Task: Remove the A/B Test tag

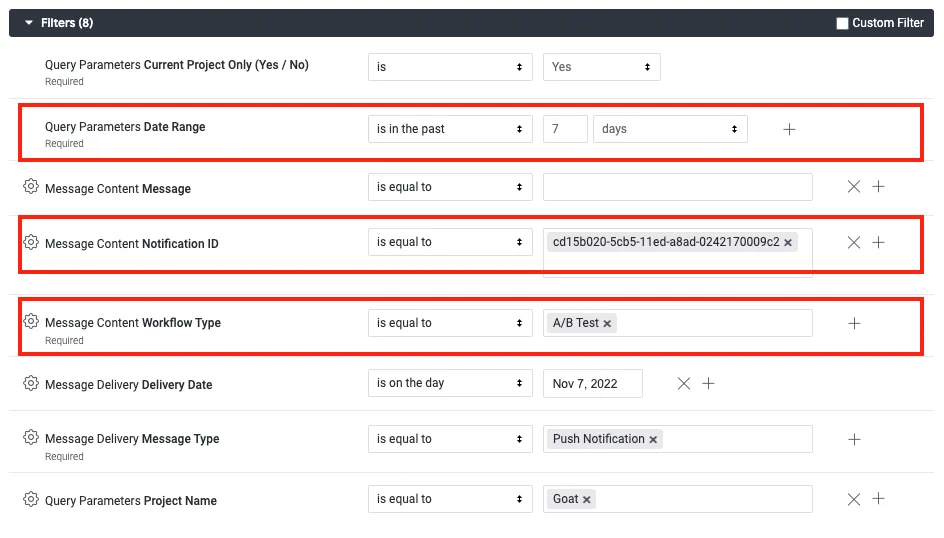Action: (607, 324)
